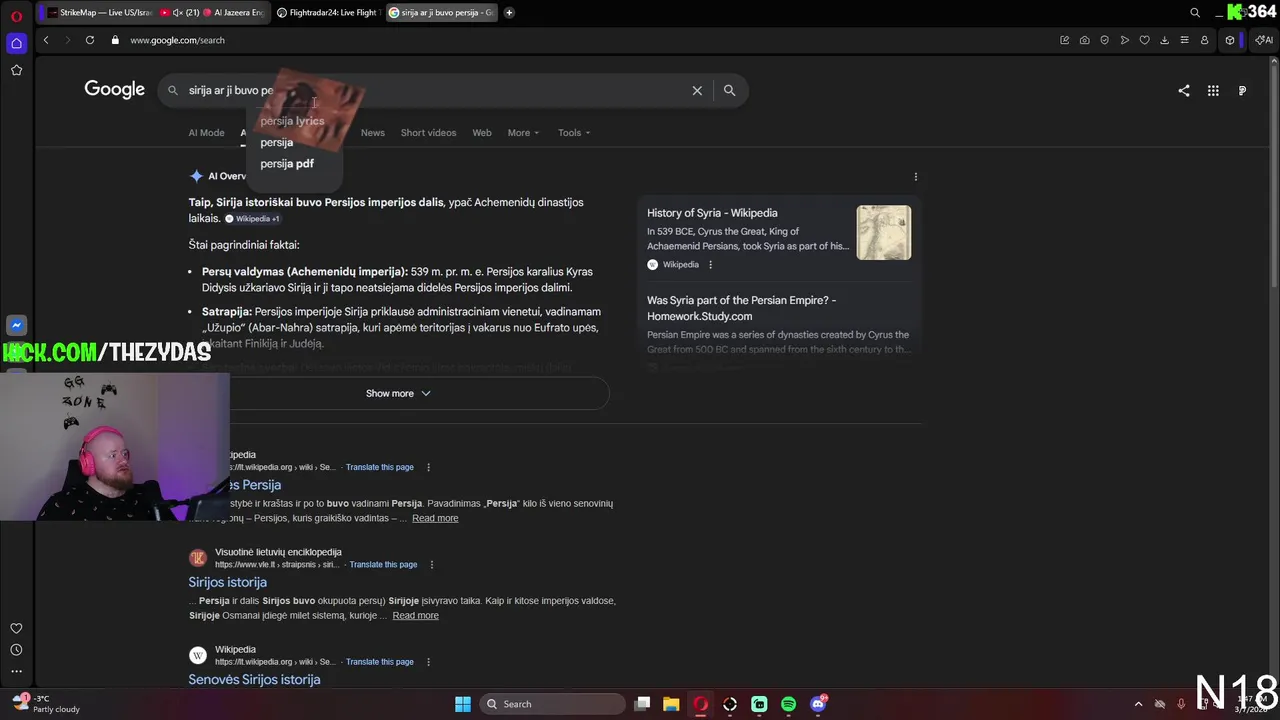Open the Sirijos istorija result link
Viewport: 1280px width, 720px height.
(228, 582)
